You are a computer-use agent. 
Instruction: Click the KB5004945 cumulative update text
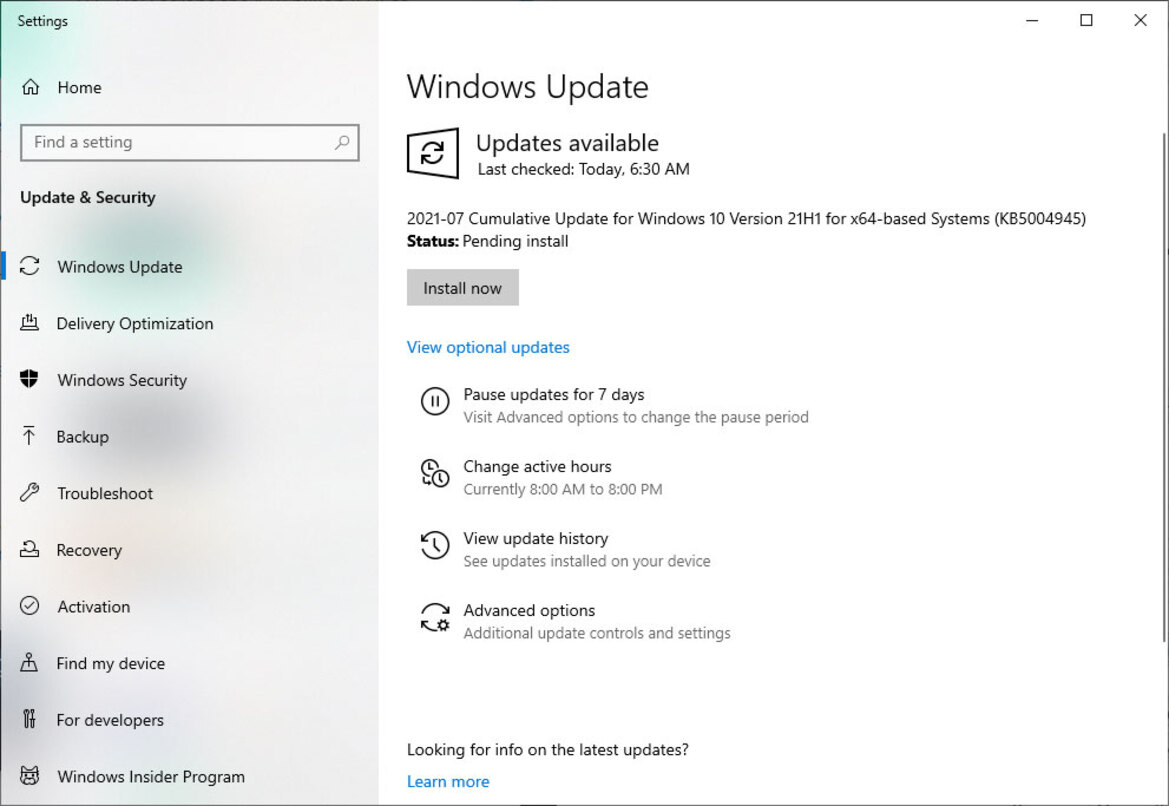point(746,218)
